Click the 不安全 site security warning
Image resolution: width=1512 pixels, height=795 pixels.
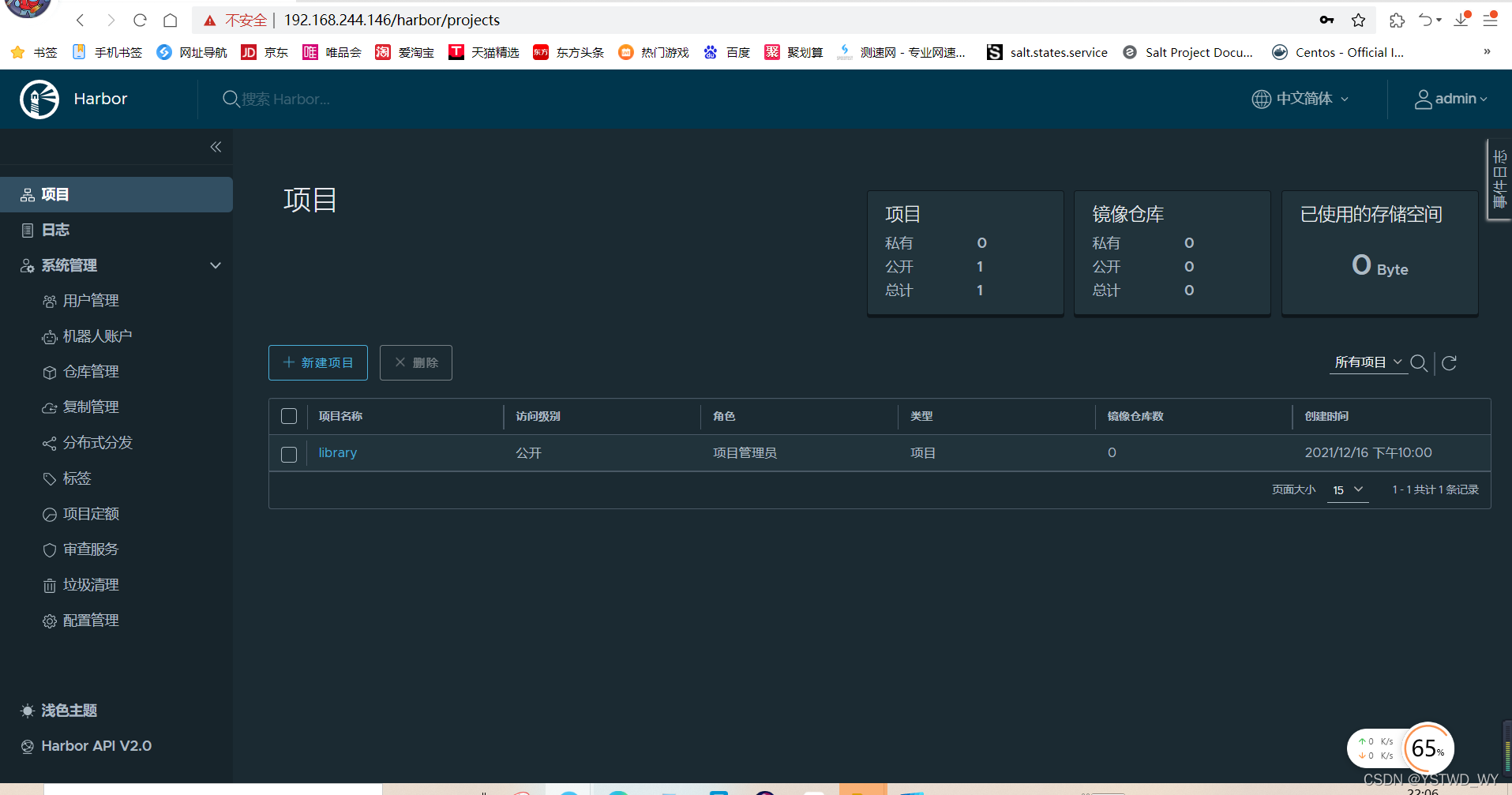[x=235, y=21]
